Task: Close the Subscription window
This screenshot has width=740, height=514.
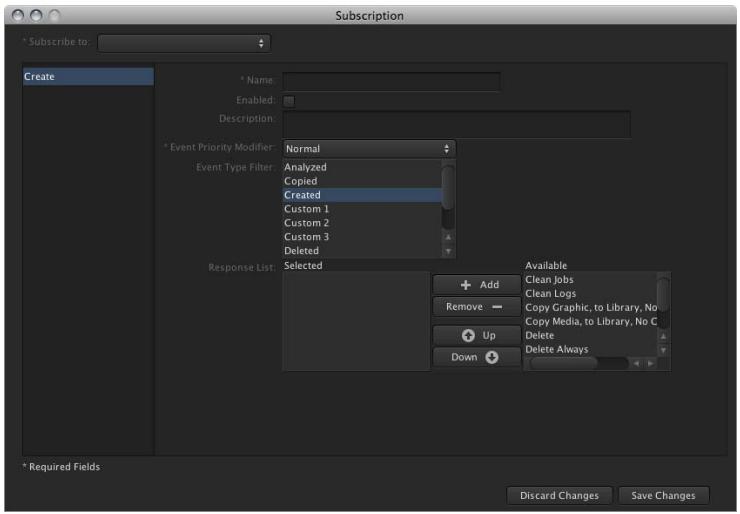Action: coord(18,16)
